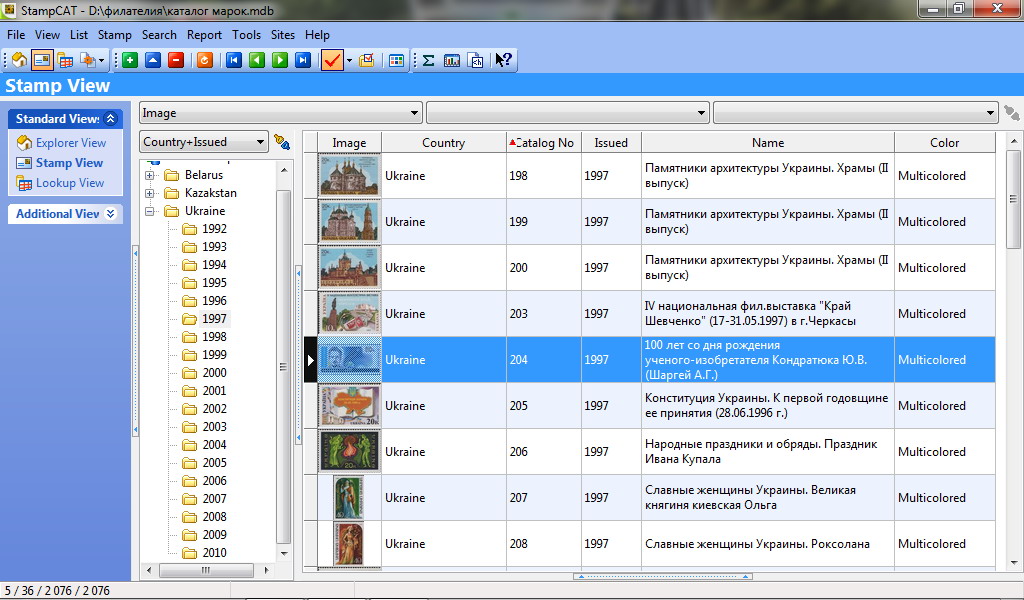The image size is (1024, 600).
Task: Click the folder with checkbox toolbar icon
Action: point(367,60)
